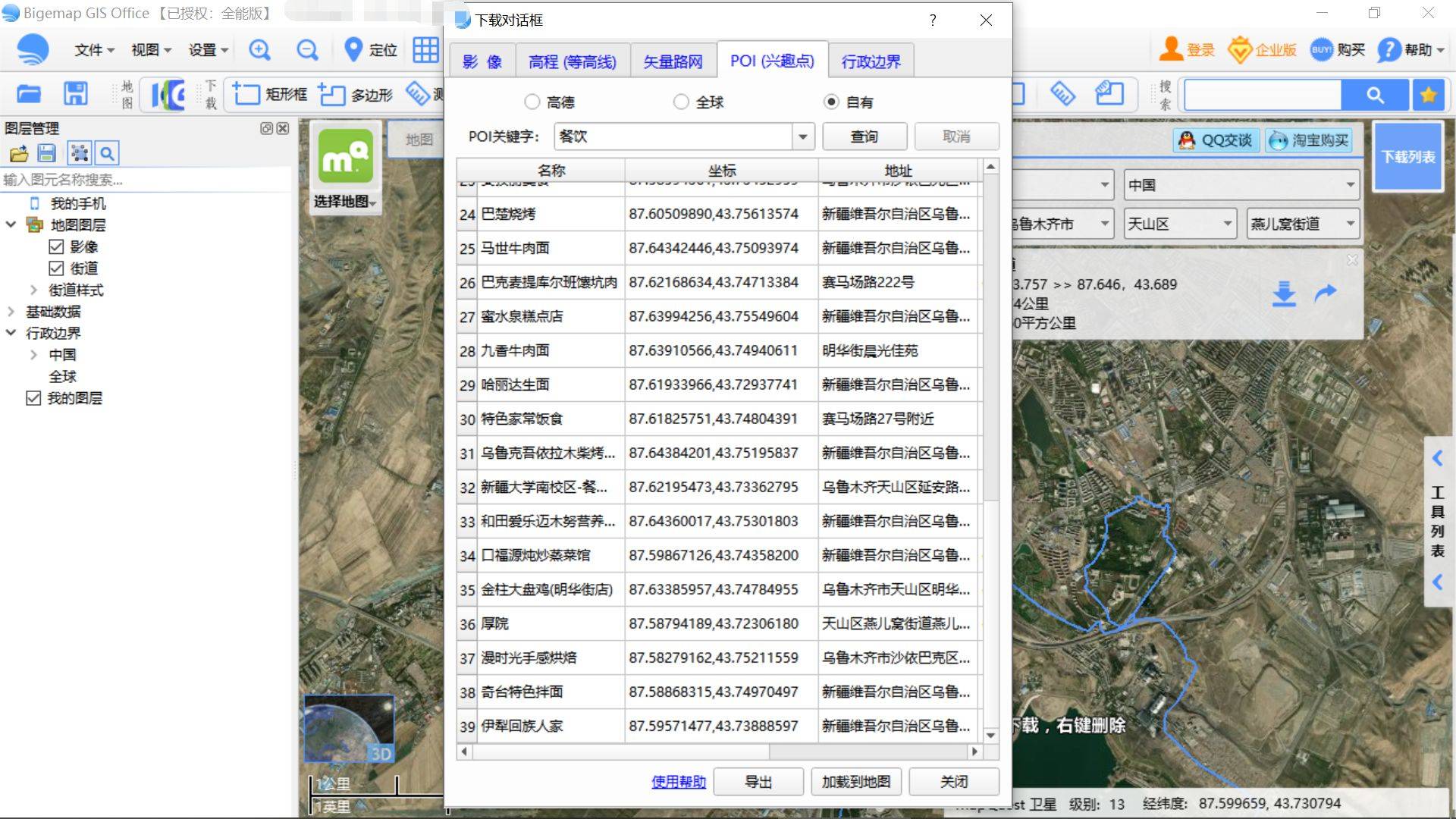
Task: Click the QQ交谈 penguin button
Action: pos(1216,140)
